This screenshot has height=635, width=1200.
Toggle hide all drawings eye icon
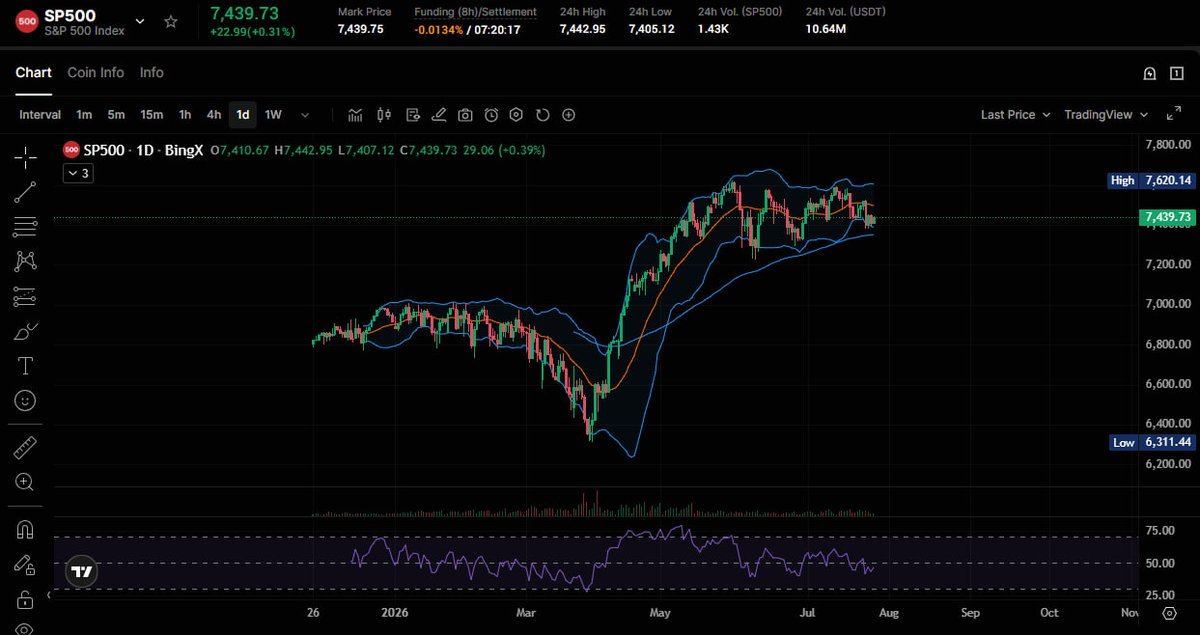click(26, 628)
